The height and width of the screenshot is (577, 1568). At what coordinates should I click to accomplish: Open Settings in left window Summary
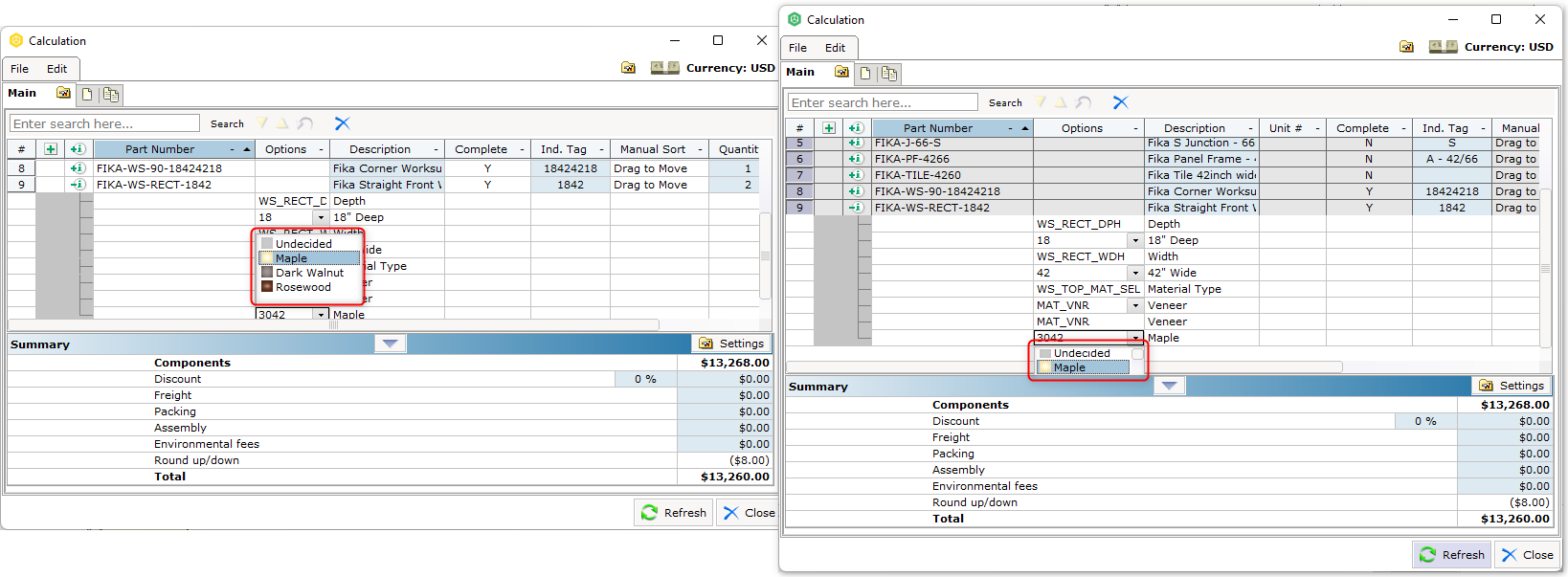click(x=732, y=344)
